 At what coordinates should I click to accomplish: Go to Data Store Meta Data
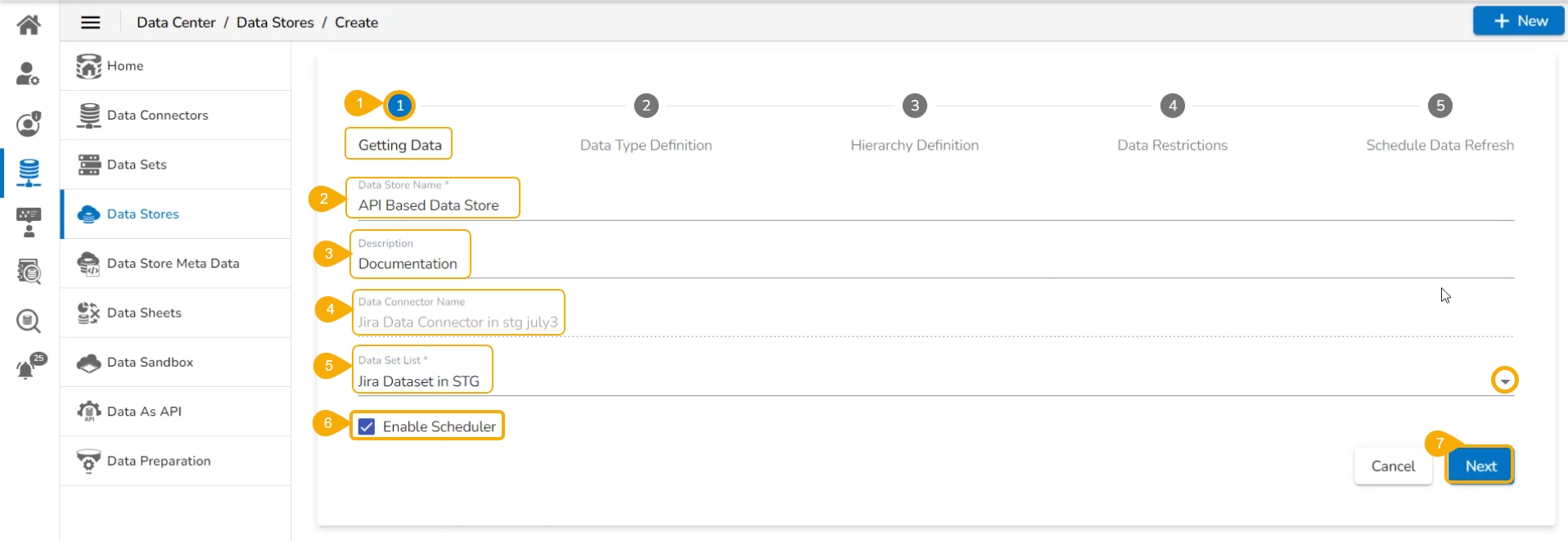173,264
